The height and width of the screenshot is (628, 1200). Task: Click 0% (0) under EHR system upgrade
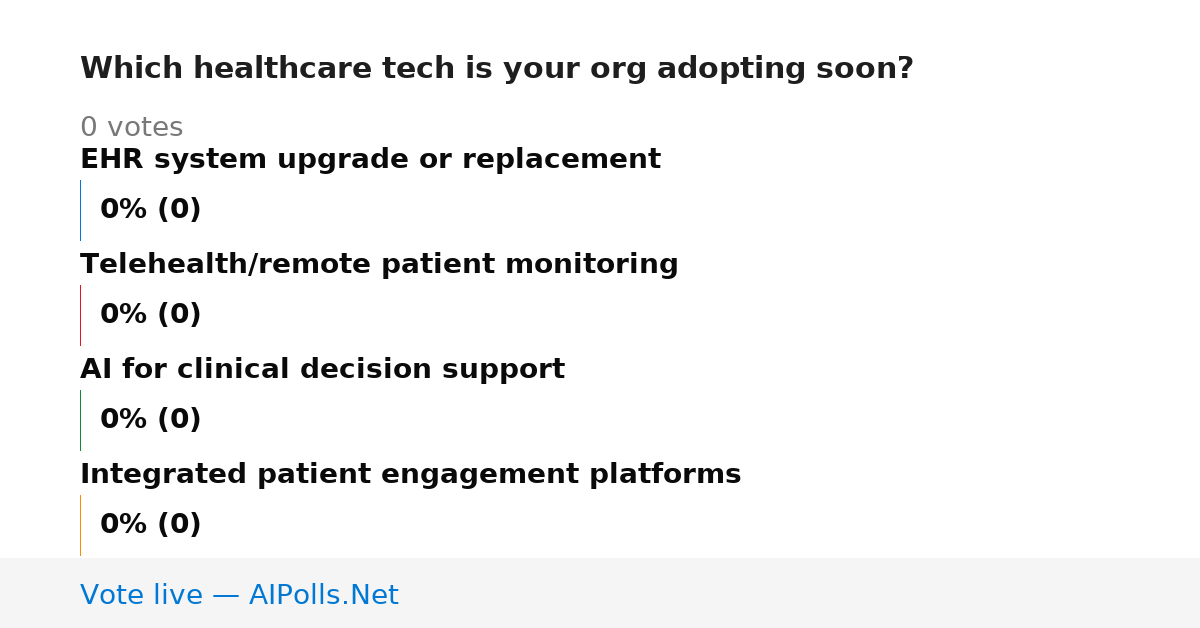tap(150, 210)
